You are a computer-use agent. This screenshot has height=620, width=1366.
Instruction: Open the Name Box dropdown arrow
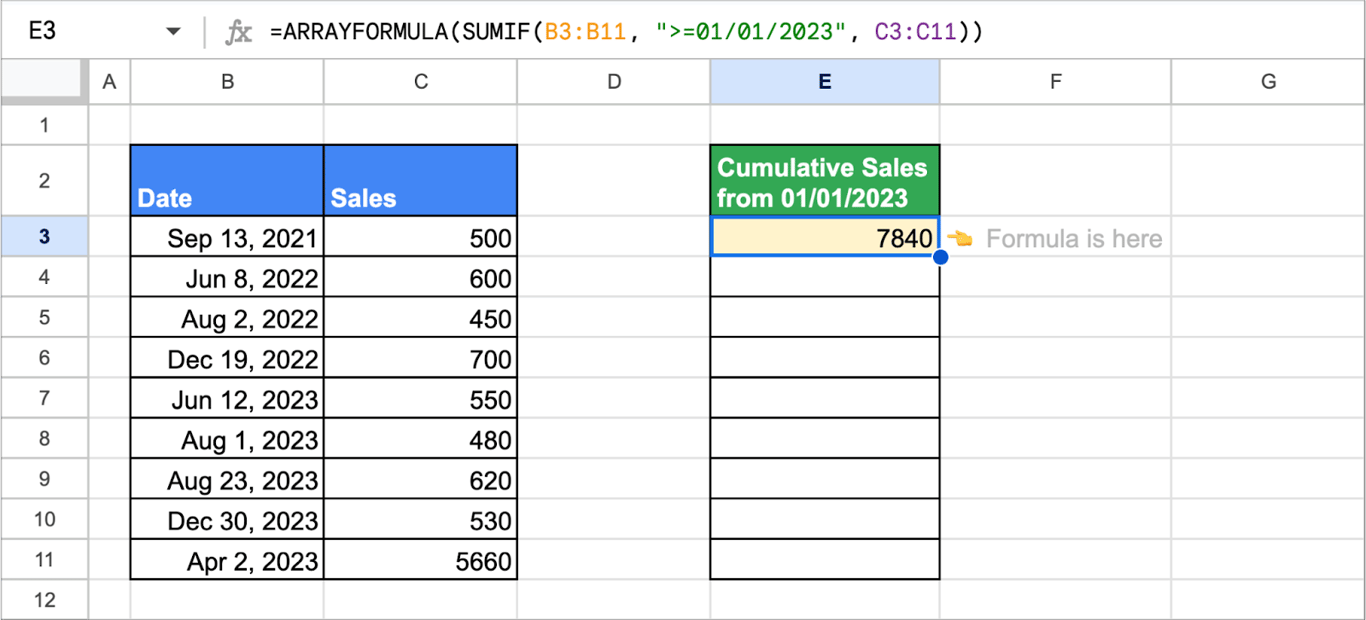(x=174, y=32)
